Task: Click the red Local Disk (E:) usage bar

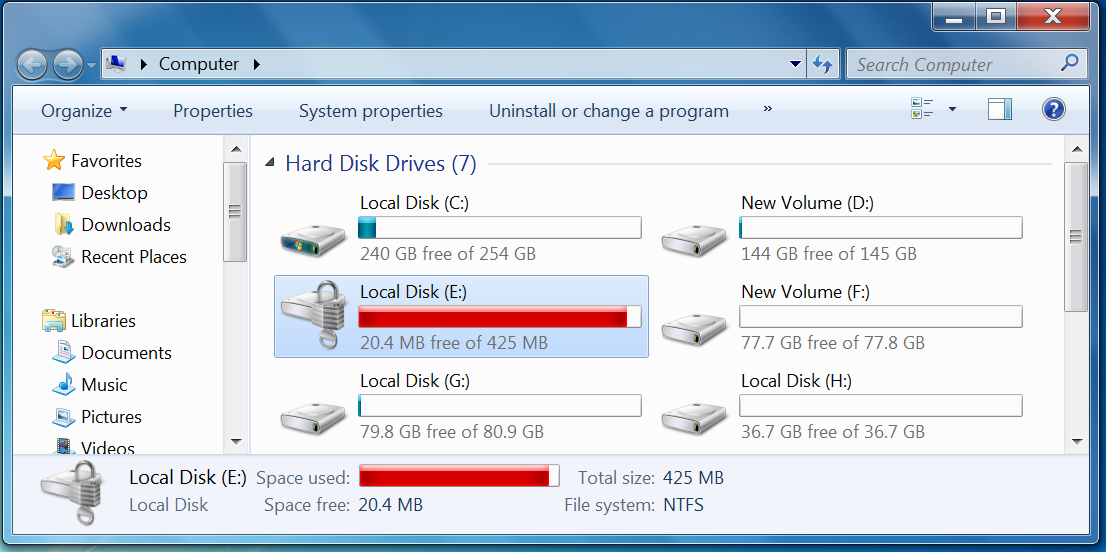Action: pyautogui.click(x=499, y=317)
